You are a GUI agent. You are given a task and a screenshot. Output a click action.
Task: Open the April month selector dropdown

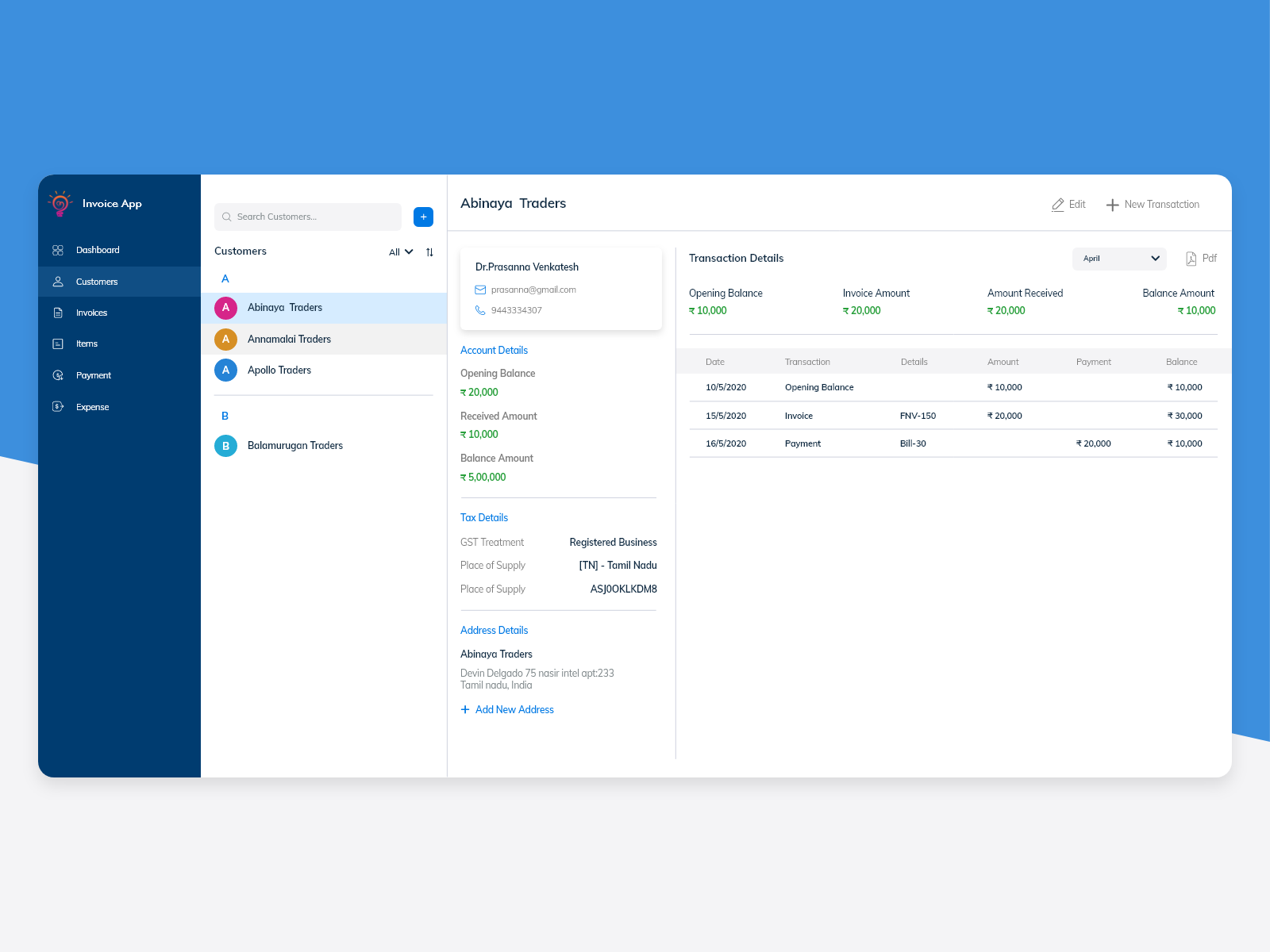coord(1119,258)
